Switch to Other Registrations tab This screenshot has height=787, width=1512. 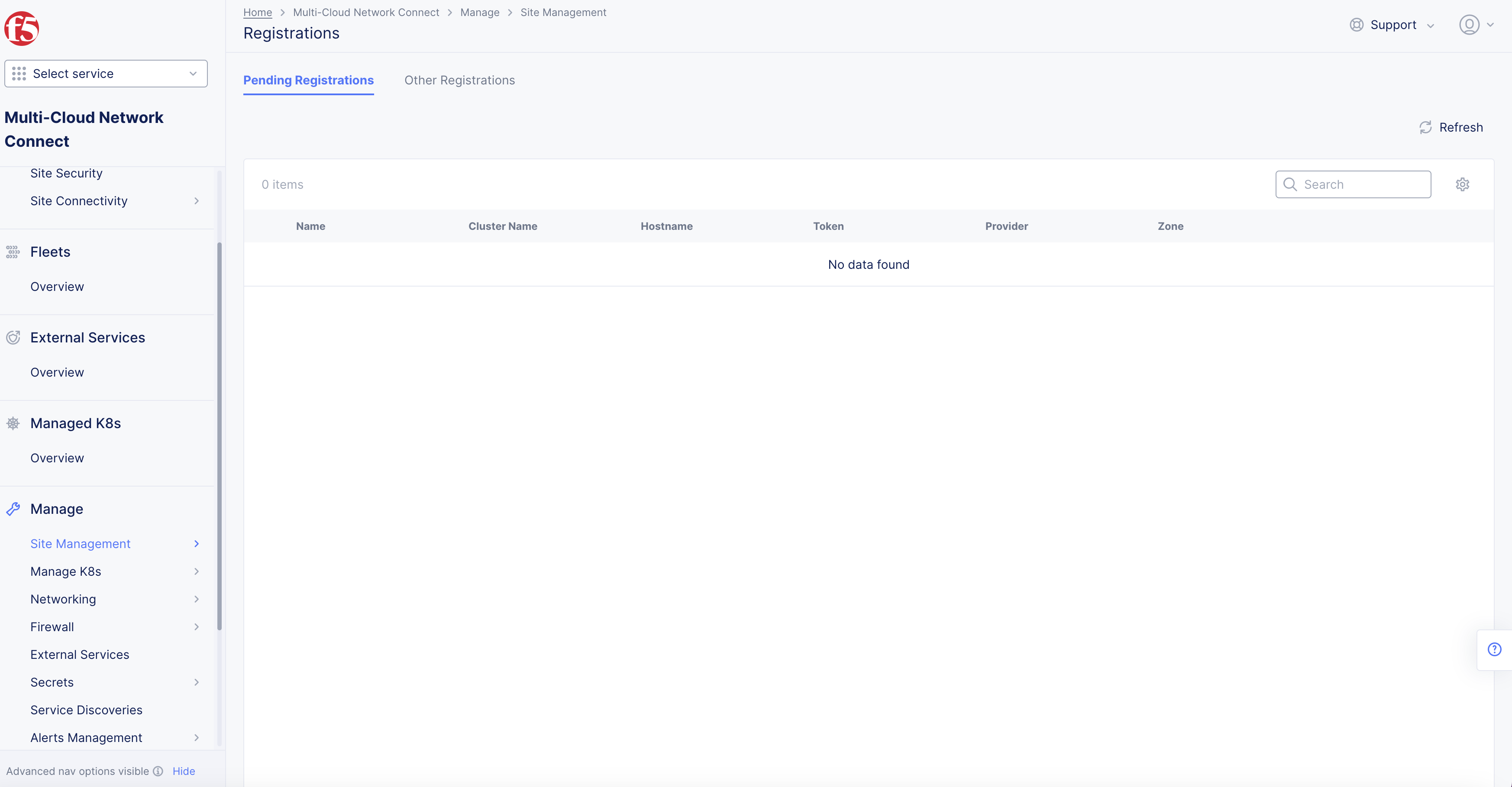pos(459,81)
